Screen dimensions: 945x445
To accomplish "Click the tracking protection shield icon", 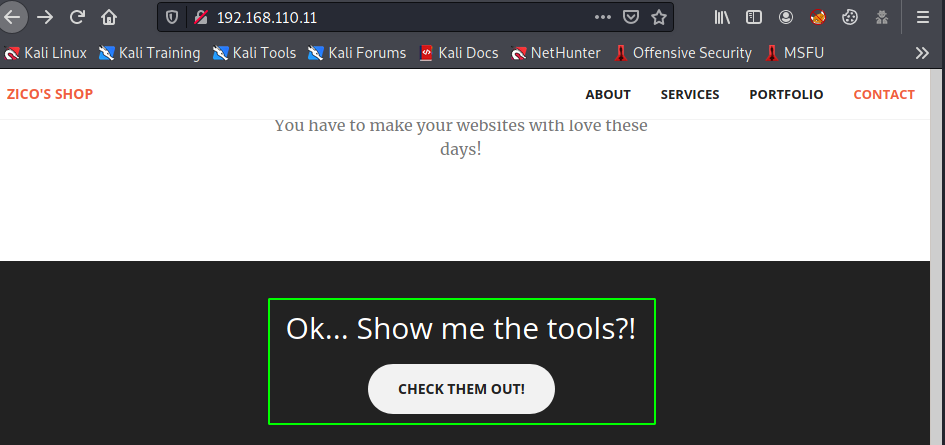I will click(x=172, y=17).
